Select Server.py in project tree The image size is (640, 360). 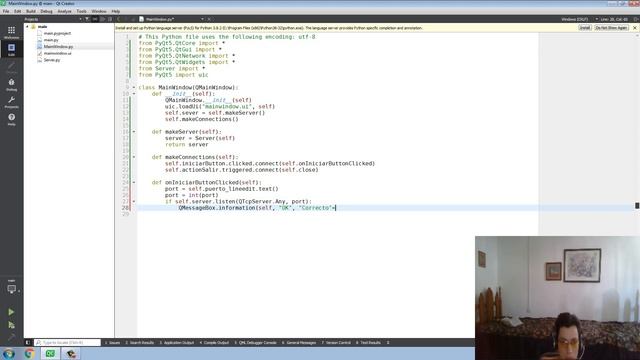coord(52,60)
